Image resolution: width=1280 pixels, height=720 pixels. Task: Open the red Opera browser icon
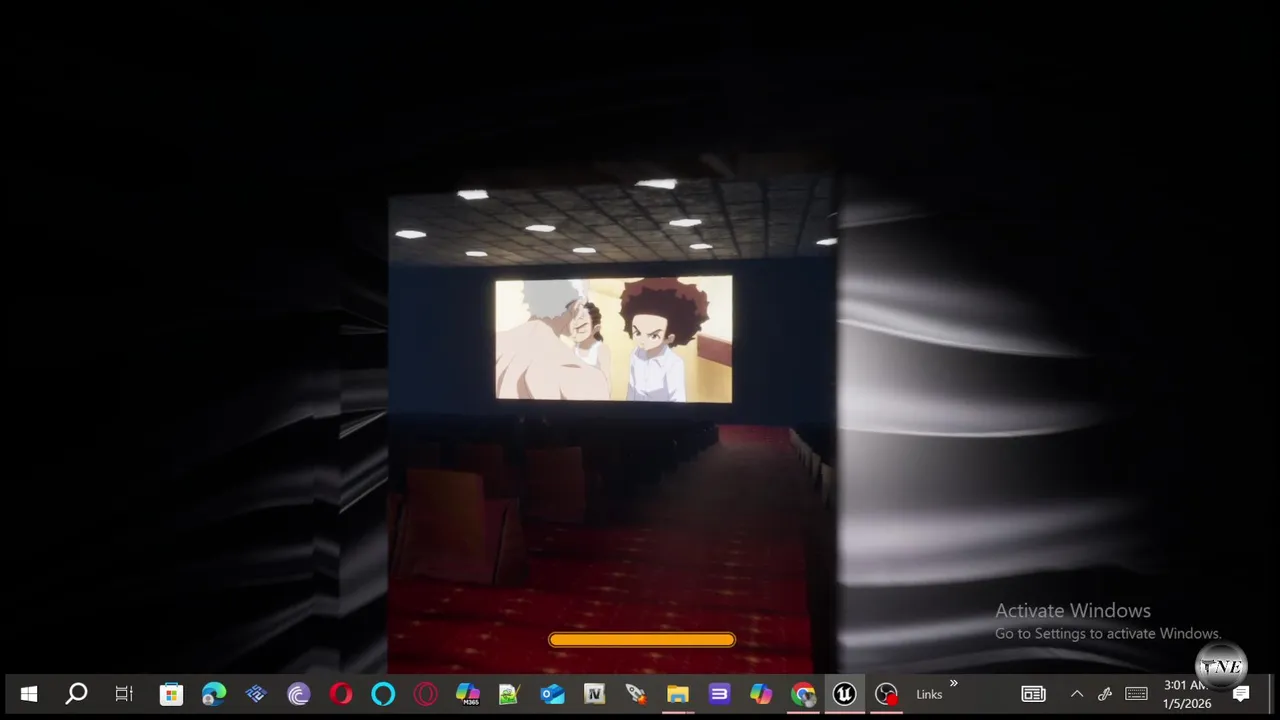(341, 694)
